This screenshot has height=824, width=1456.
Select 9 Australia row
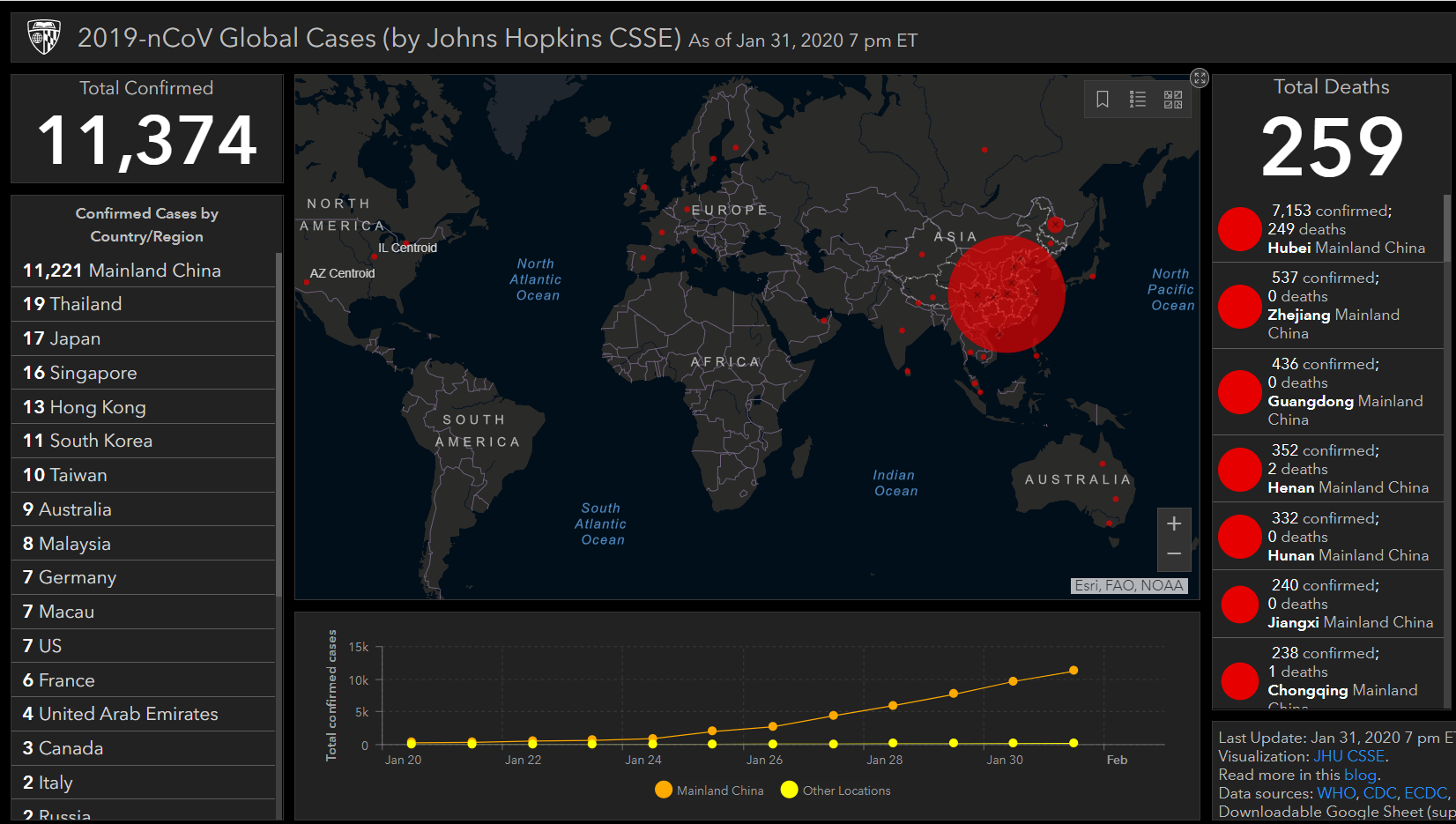pos(143,509)
